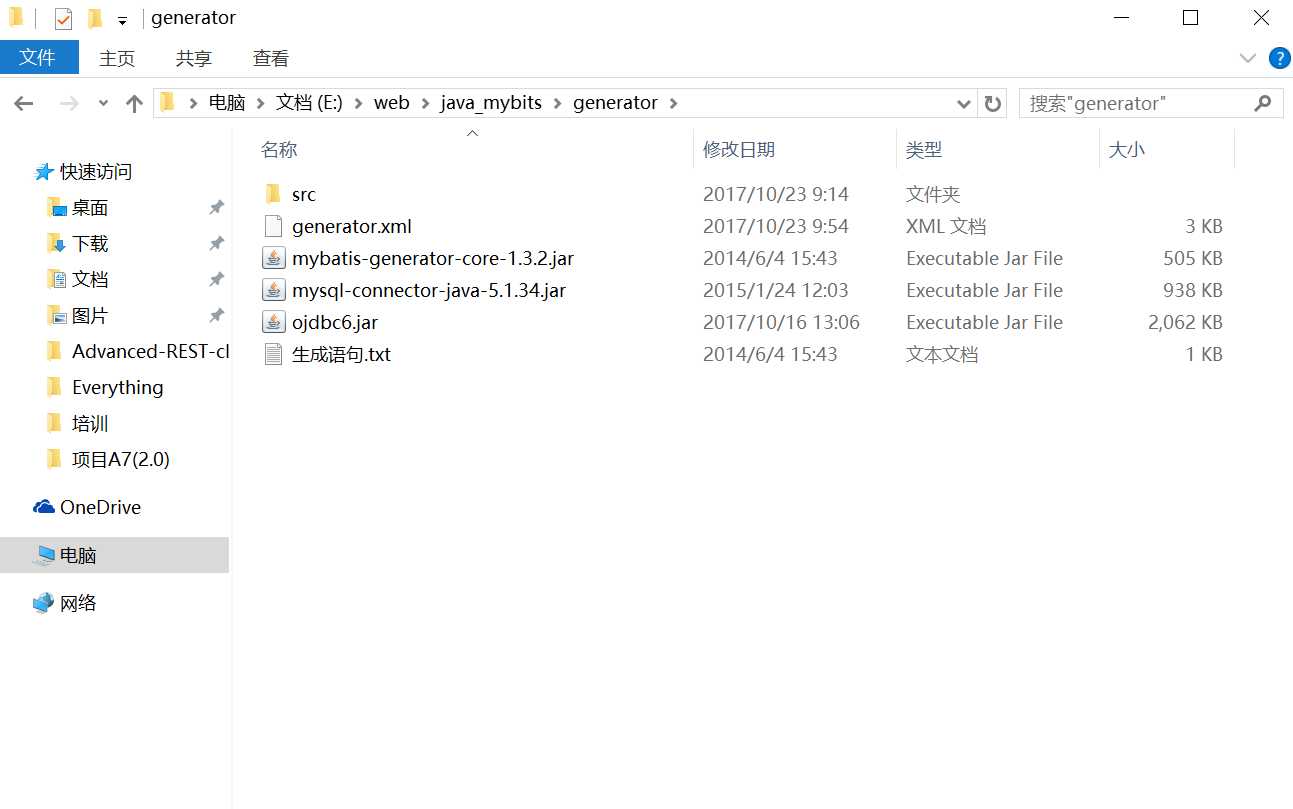Screen dimensions: 1293x809
Task: Navigate to java_mybits in address path
Action: tap(491, 103)
